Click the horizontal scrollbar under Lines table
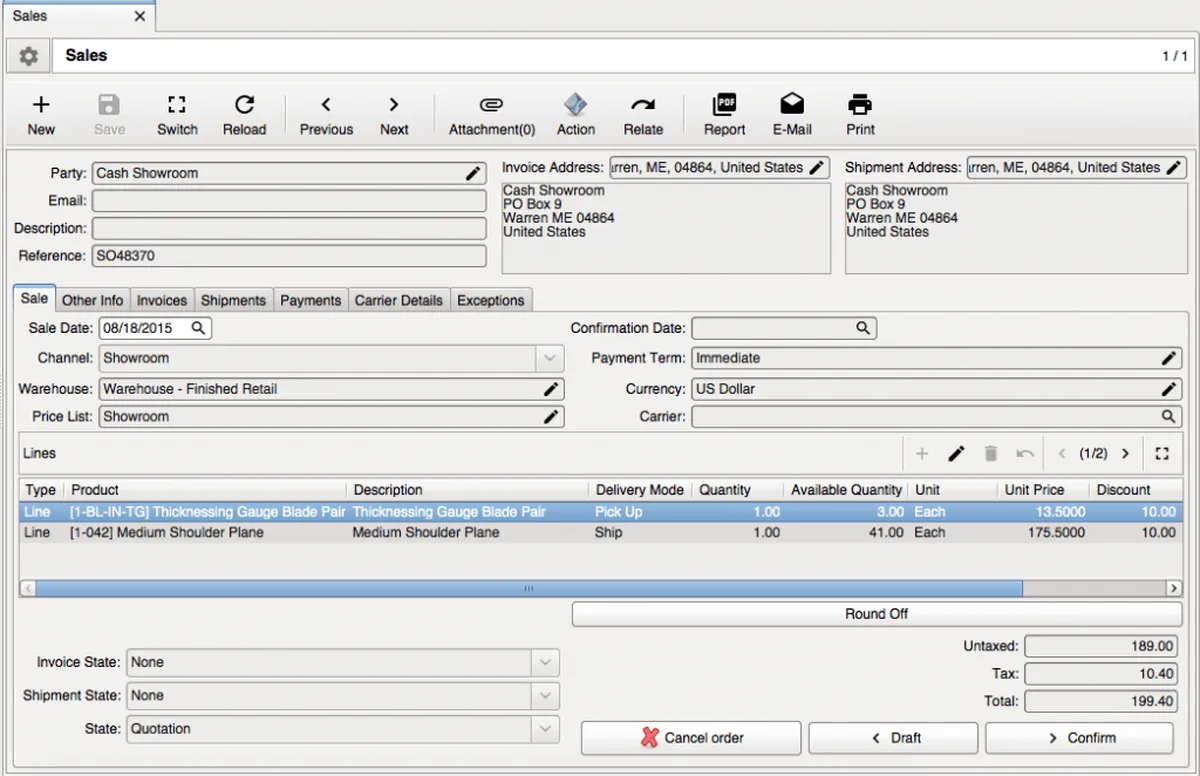 click(x=528, y=589)
